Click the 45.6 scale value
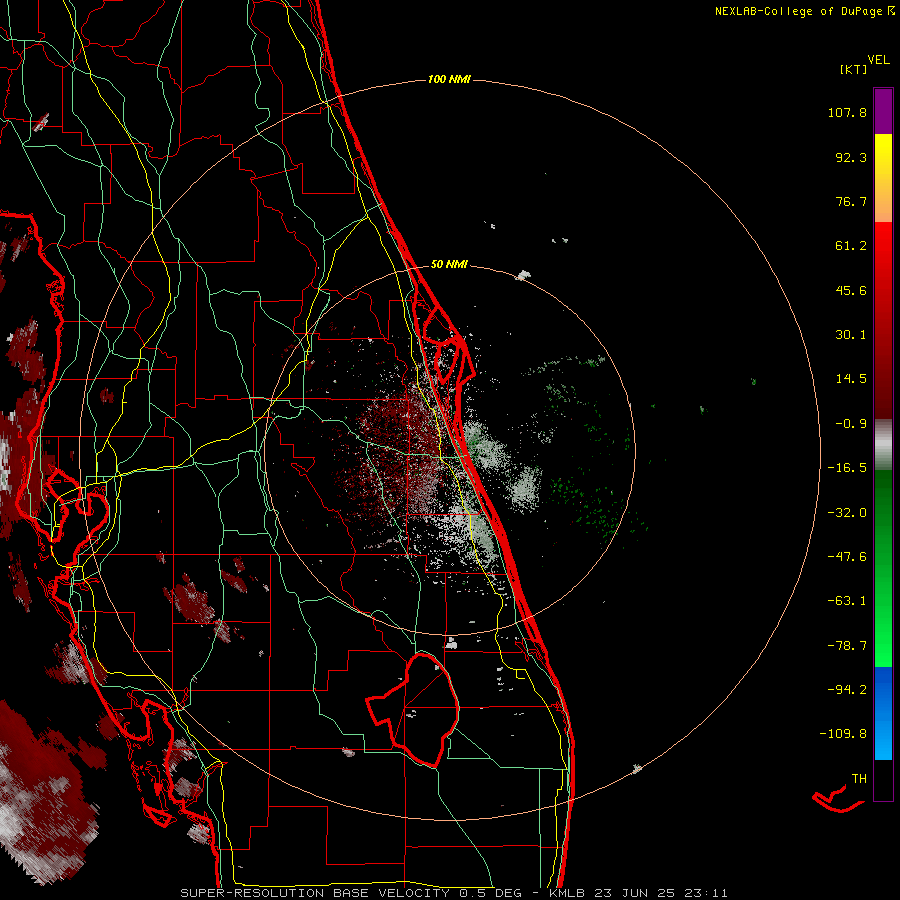Image resolution: width=900 pixels, height=900 pixels. pyautogui.click(x=851, y=290)
